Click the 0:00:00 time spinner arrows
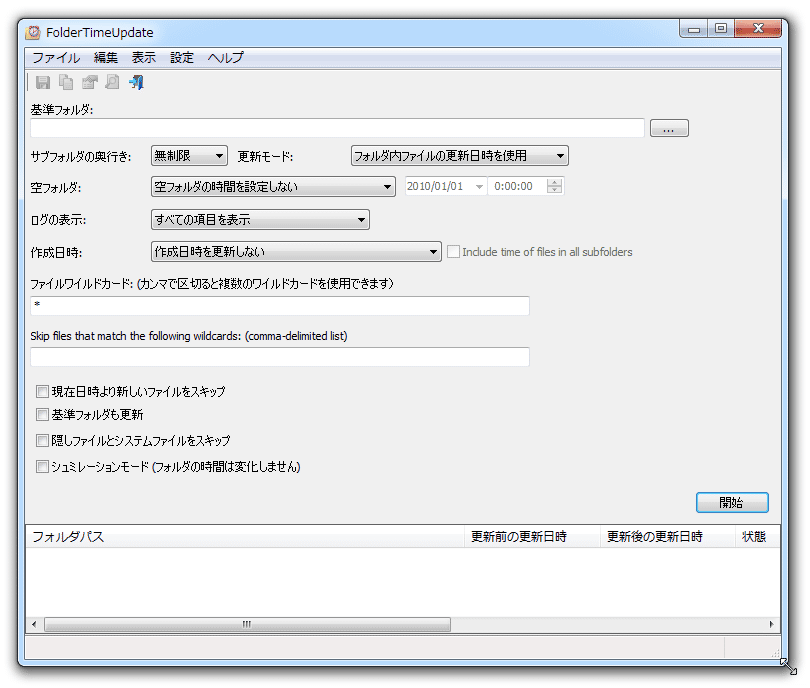810x688 pixels. pos(554,186)
